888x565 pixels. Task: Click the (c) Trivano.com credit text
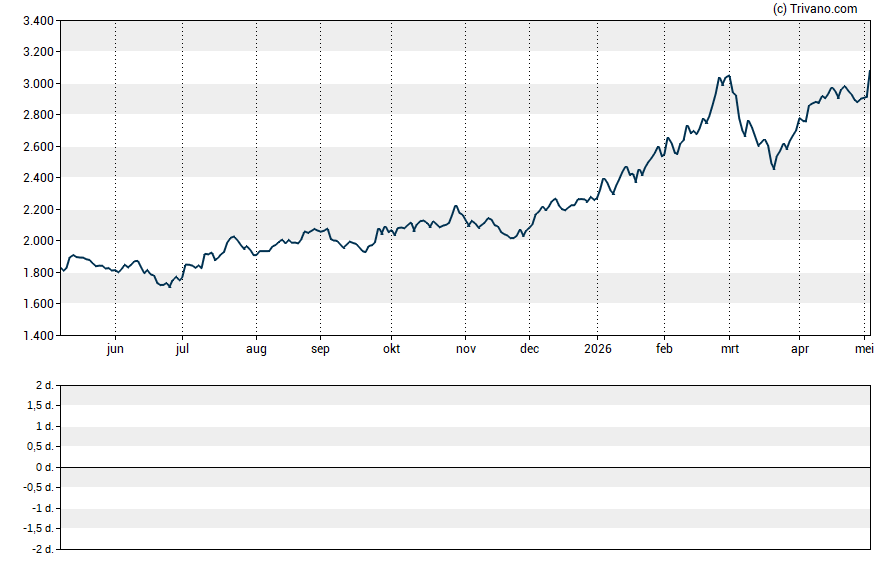click(815, 8)
